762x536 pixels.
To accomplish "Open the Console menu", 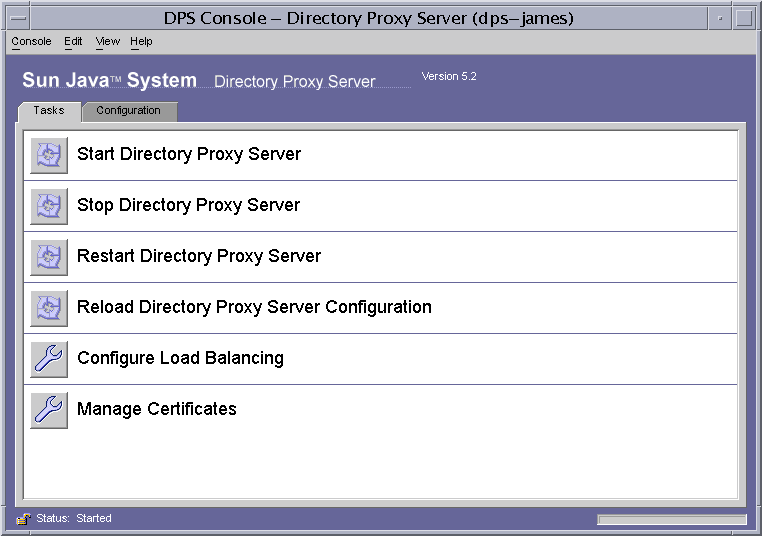I will [31, 41].
